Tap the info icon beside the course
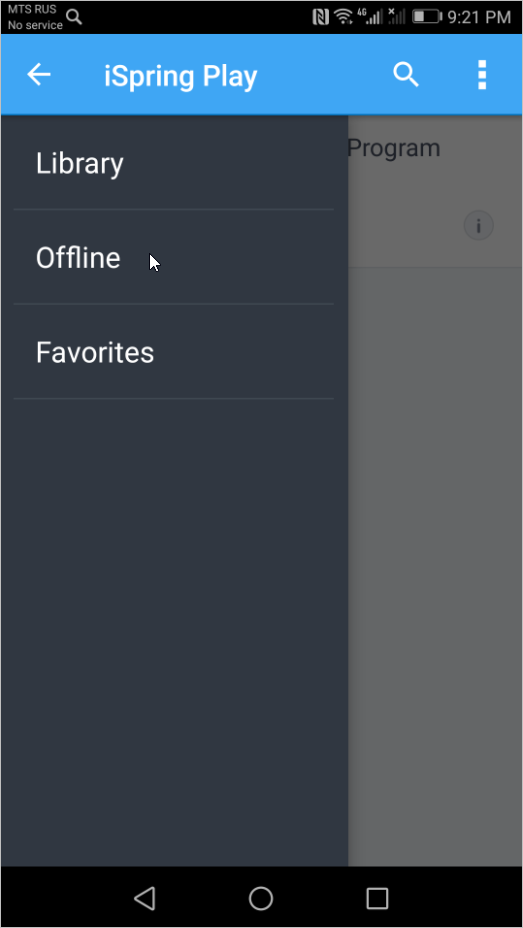Image resolution: width=523 pixels, height=928 pixels. pyautogui.click(x=478, y=226)
